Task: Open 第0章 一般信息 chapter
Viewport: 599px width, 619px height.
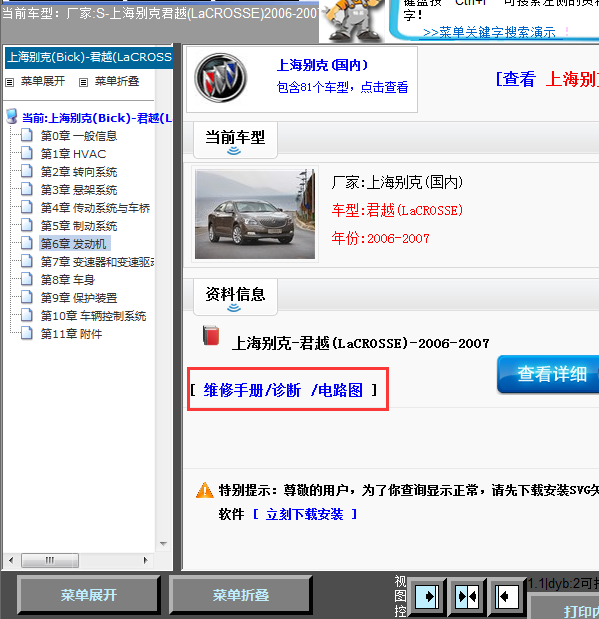Action: click(x=79, y=136)
